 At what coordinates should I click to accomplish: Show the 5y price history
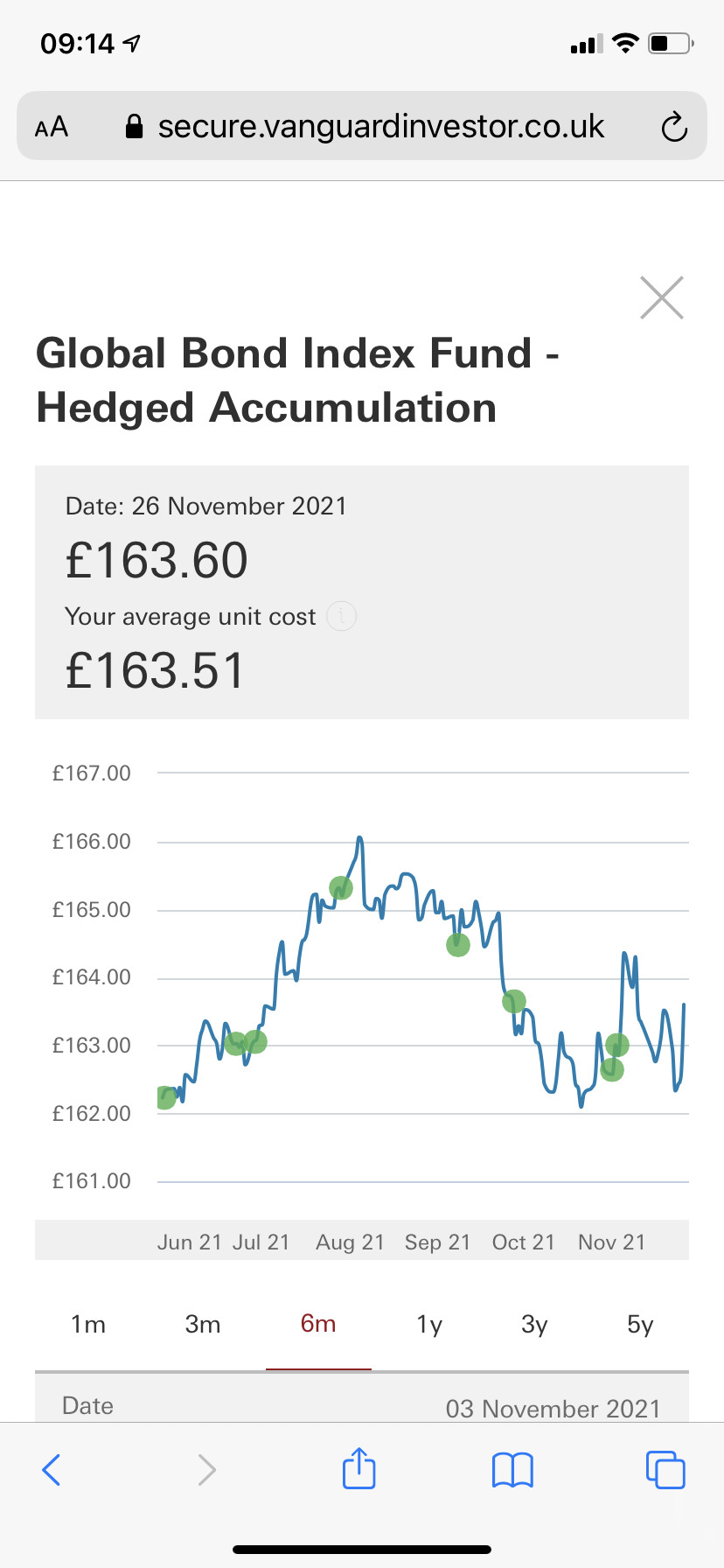pyautogui.click(x=640, y=1324)
